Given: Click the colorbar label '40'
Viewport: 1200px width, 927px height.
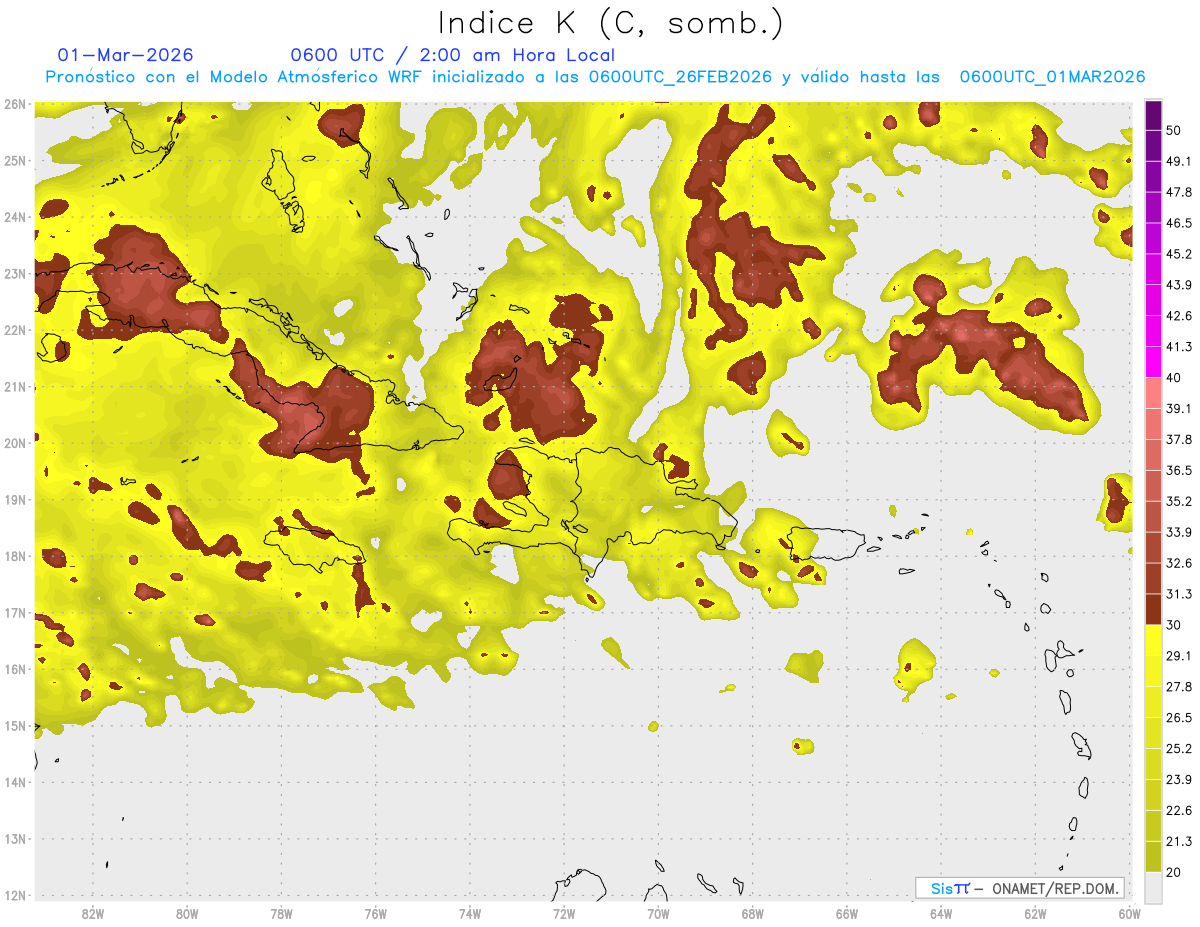Looking at the screenshot, I should [1174, 377].
